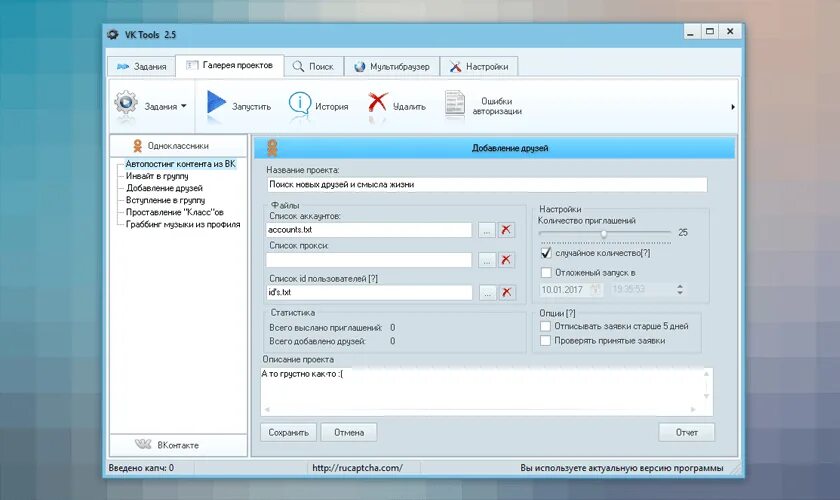This screenshot has width=840, height=500.
Task: Toggle случайное количество checkbox
Action: point(546,253)
